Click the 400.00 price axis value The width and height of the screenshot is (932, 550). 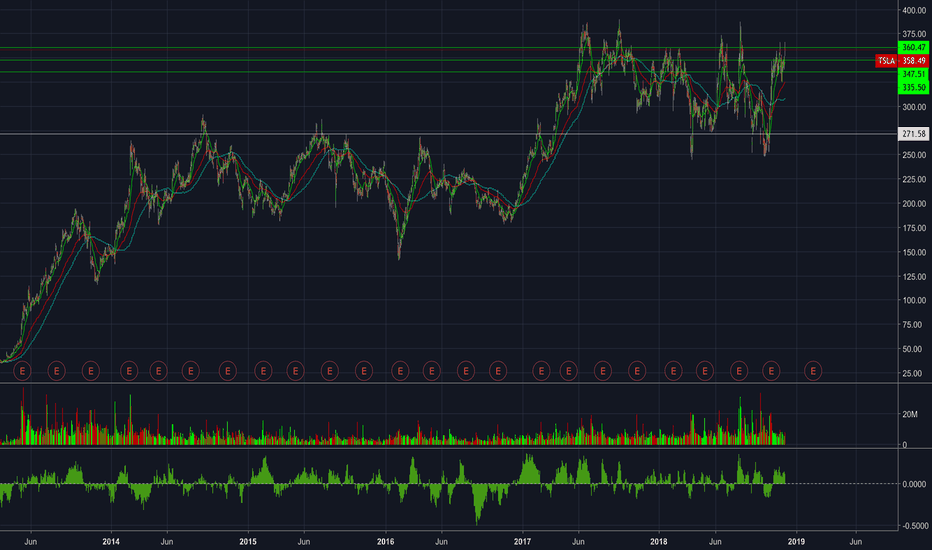coord(914,10)
